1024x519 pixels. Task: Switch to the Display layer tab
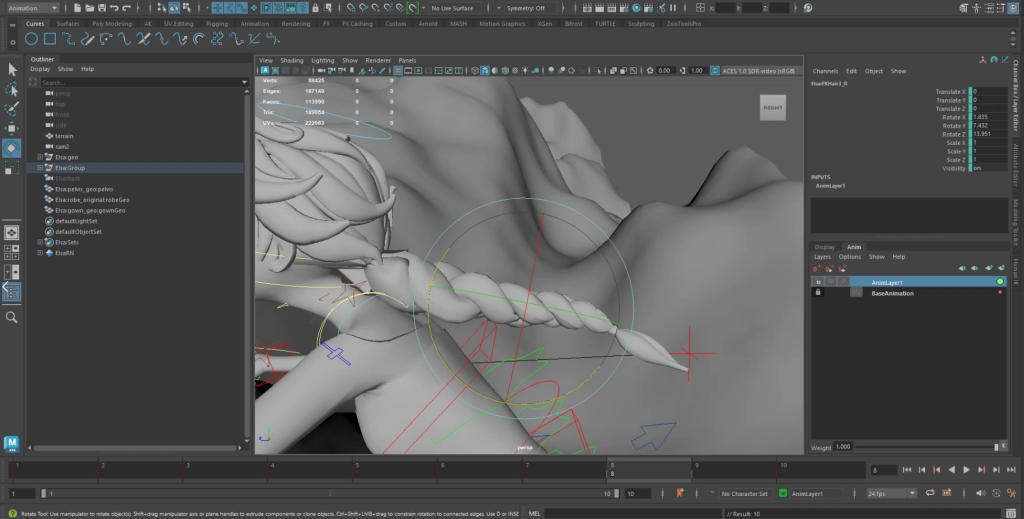click(824, 247)
